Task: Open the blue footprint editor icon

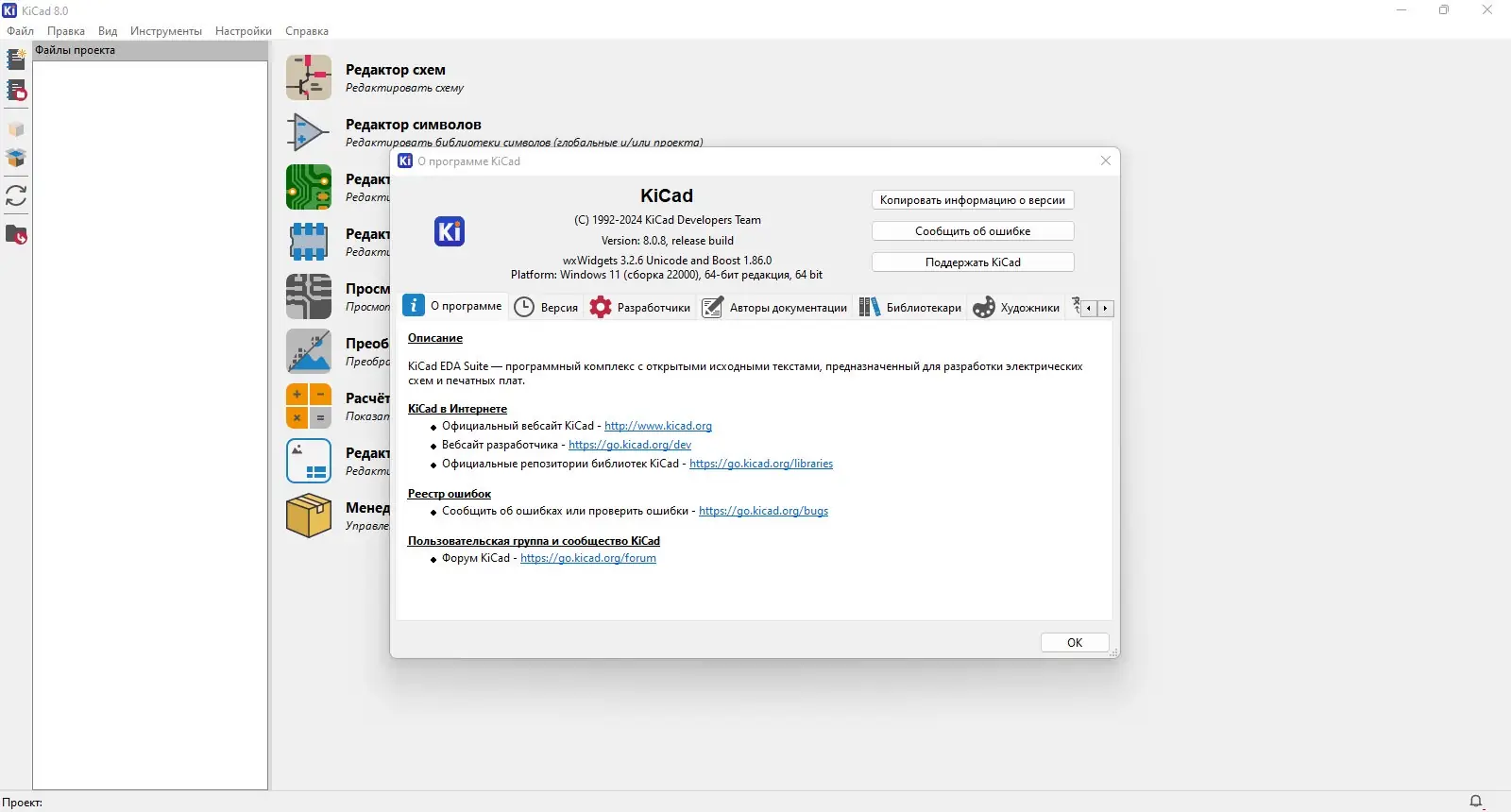Action: pos(309,242)
